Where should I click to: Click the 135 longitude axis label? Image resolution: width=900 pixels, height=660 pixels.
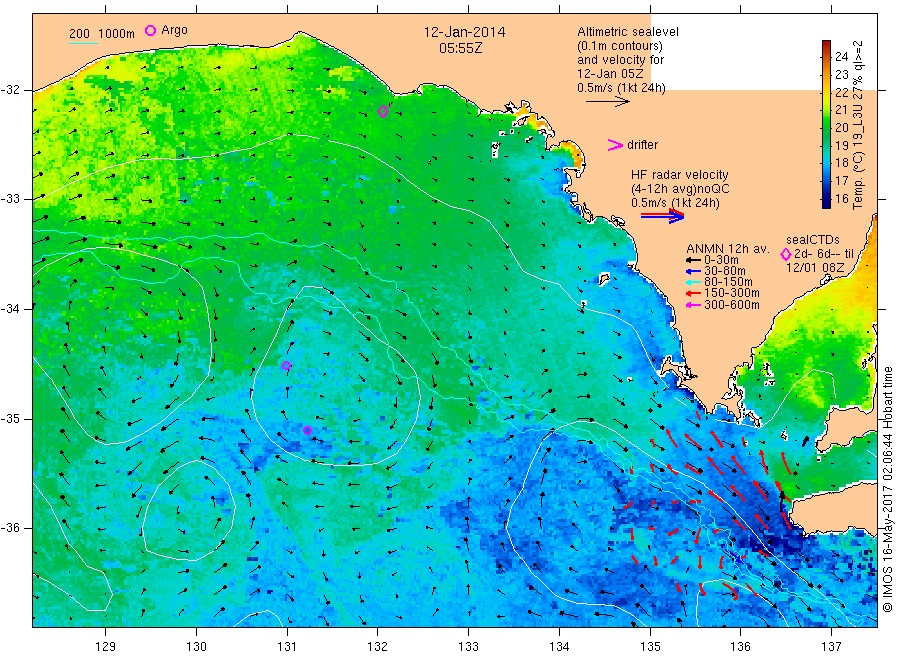coord(650,647)
